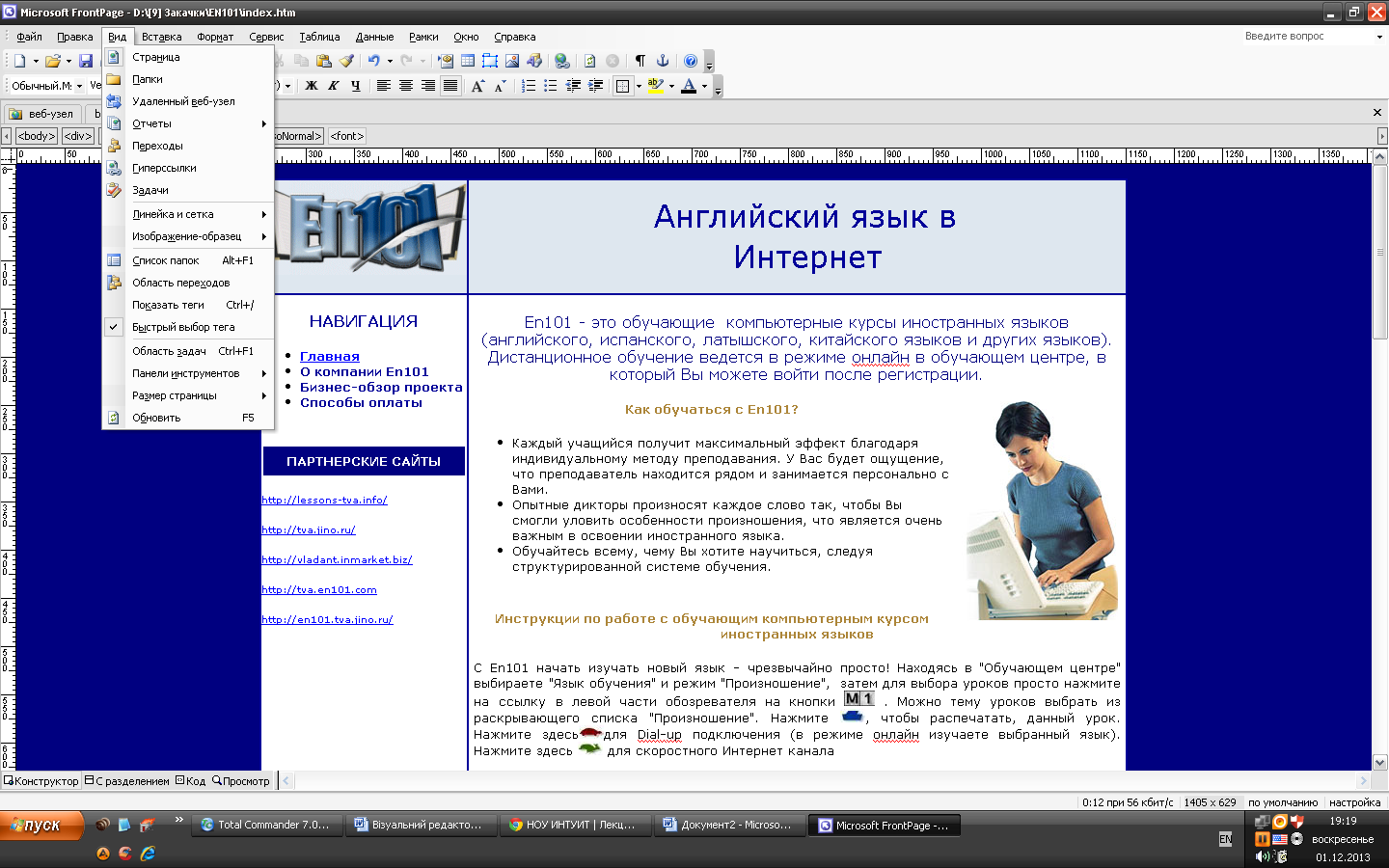Open FrontPage Help question mark icon

691,61
